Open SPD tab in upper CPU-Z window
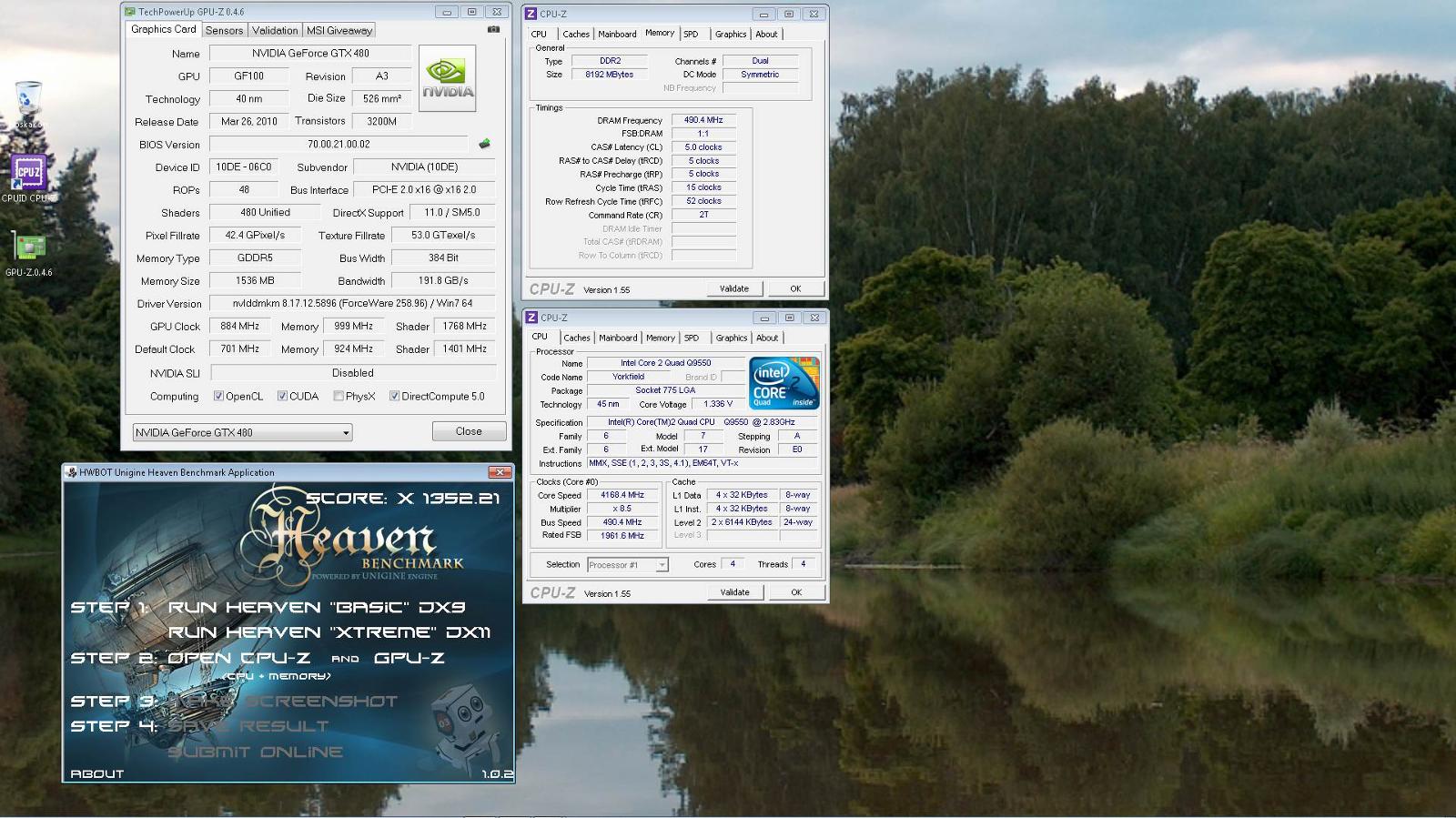Viewport: 1456px width, 818px height. tap(692, 35)
